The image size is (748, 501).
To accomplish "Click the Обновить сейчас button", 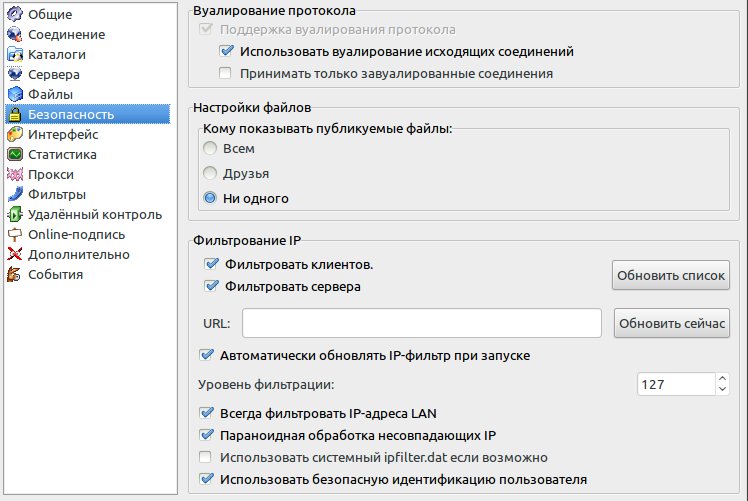I will click(672, 324).
